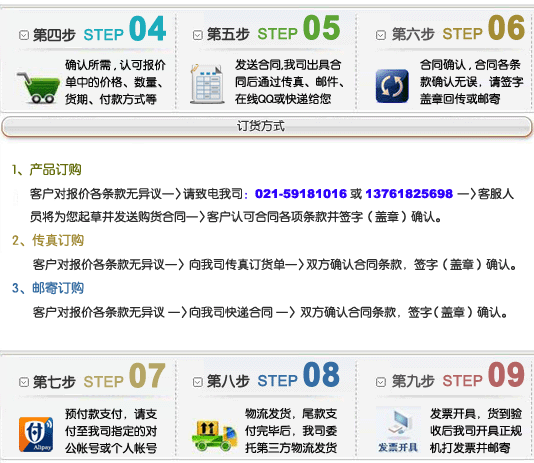This screenshot has width=534, height=463.
Task: Click the 发票开具 invoice computer icon
Action: point(398,430)
